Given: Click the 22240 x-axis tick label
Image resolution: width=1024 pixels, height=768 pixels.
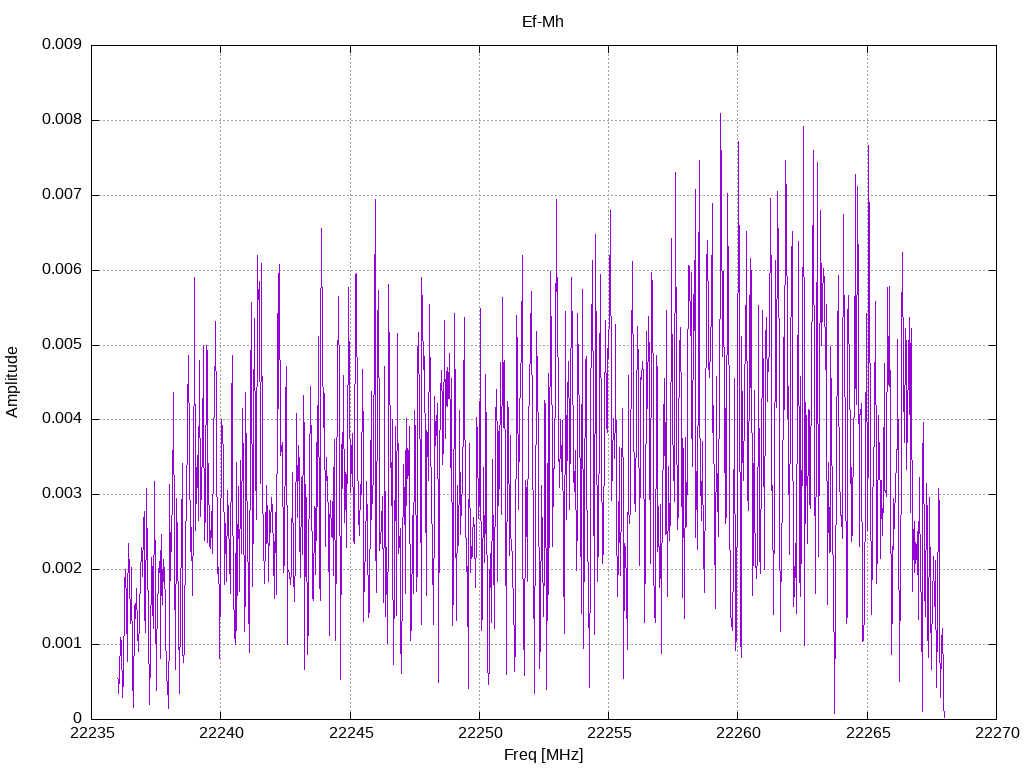Looking at the screenshot, I should [221, 733].
